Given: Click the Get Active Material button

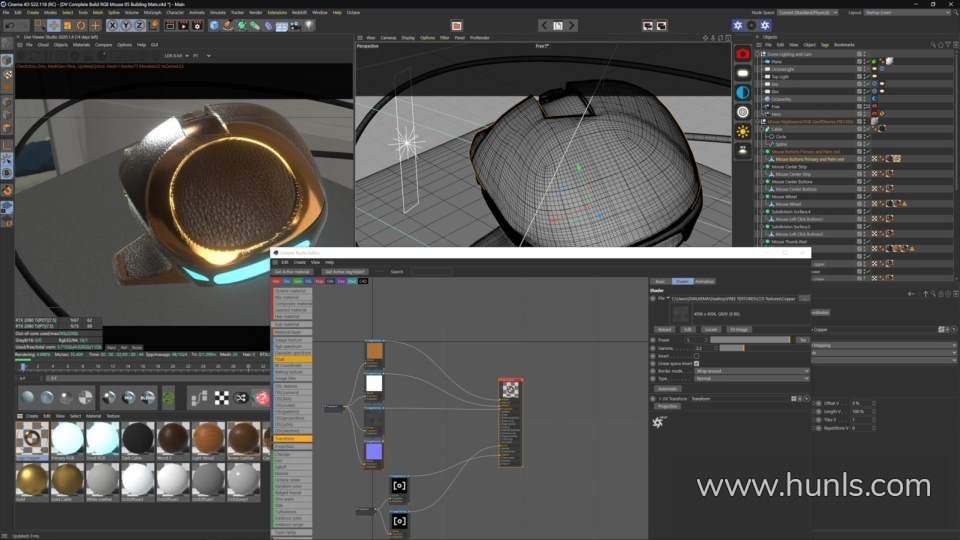Looking at the screenshot, I should coord(293,271).
